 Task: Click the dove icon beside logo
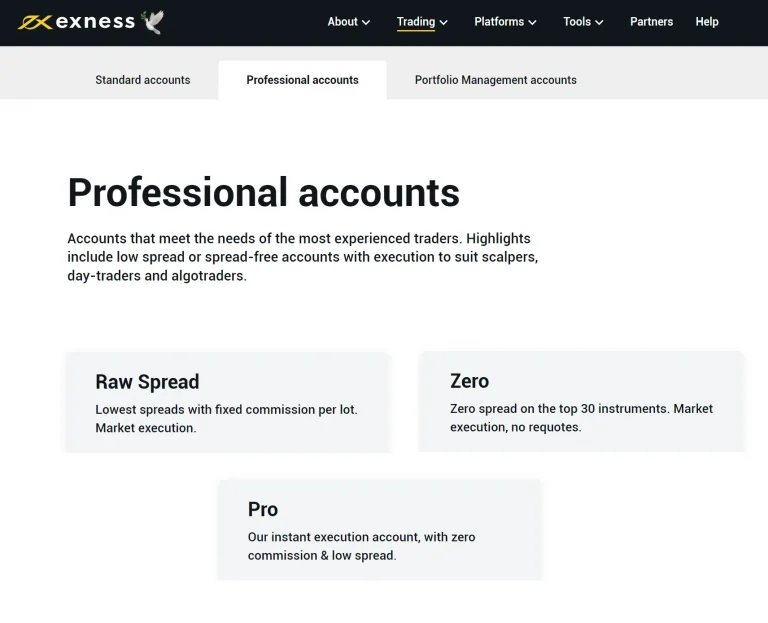coord(152,22)
